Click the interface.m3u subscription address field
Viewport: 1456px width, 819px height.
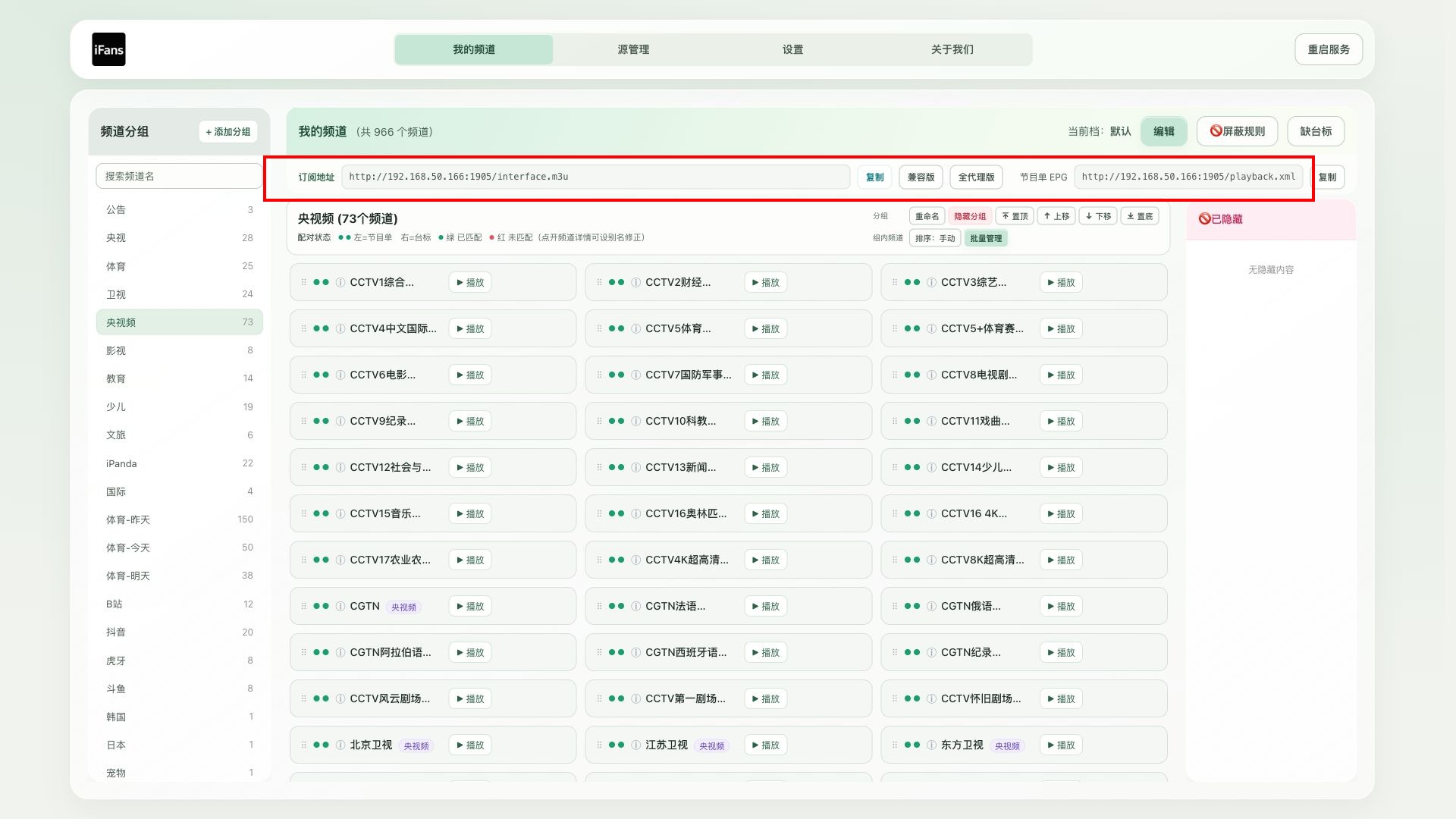coord(595,177)
